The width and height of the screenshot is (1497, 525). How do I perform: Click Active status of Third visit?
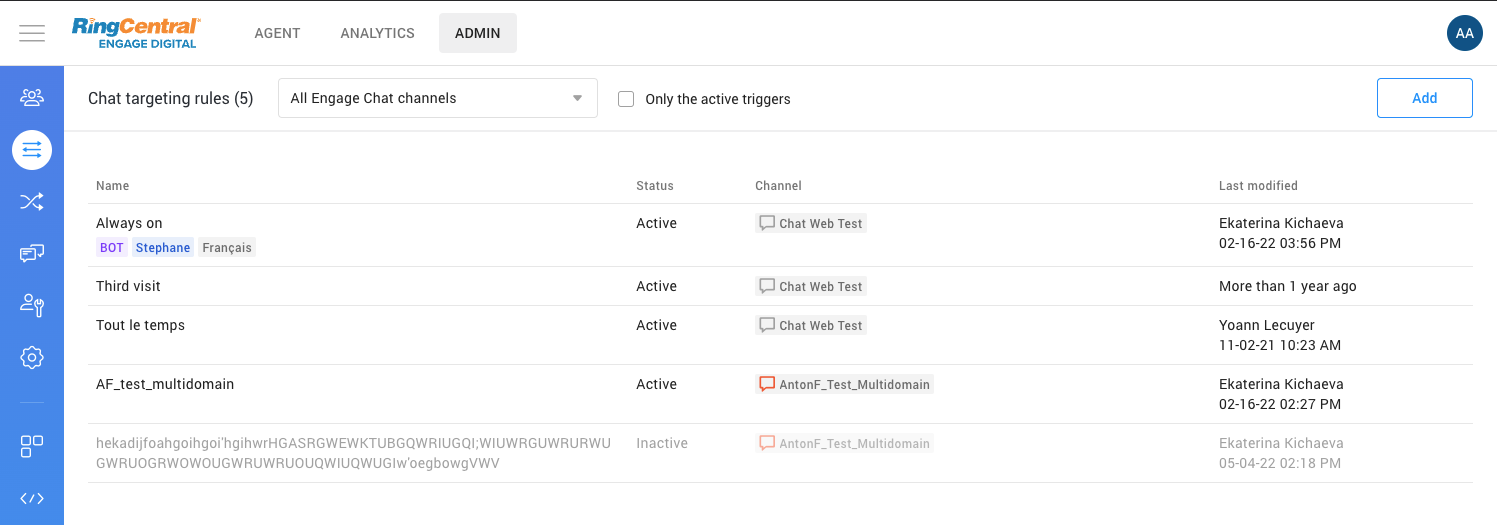(x=656, y=286)
